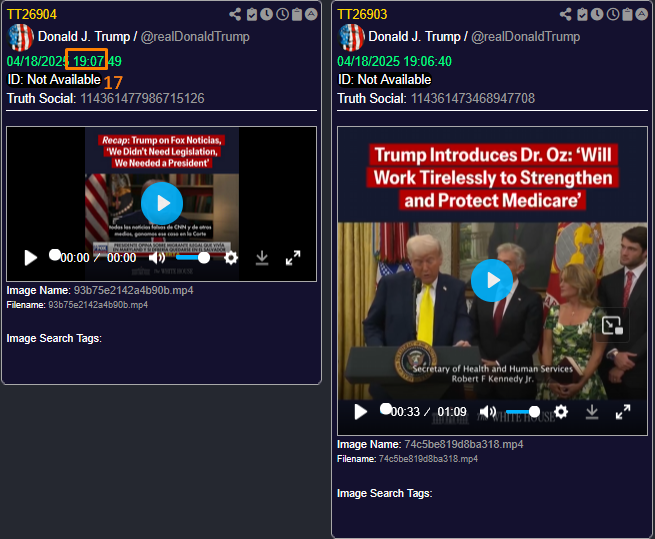Screen dimensions: 655x539
Task: Enter fullscreen on TT26904 video
Action: point(293,258)
